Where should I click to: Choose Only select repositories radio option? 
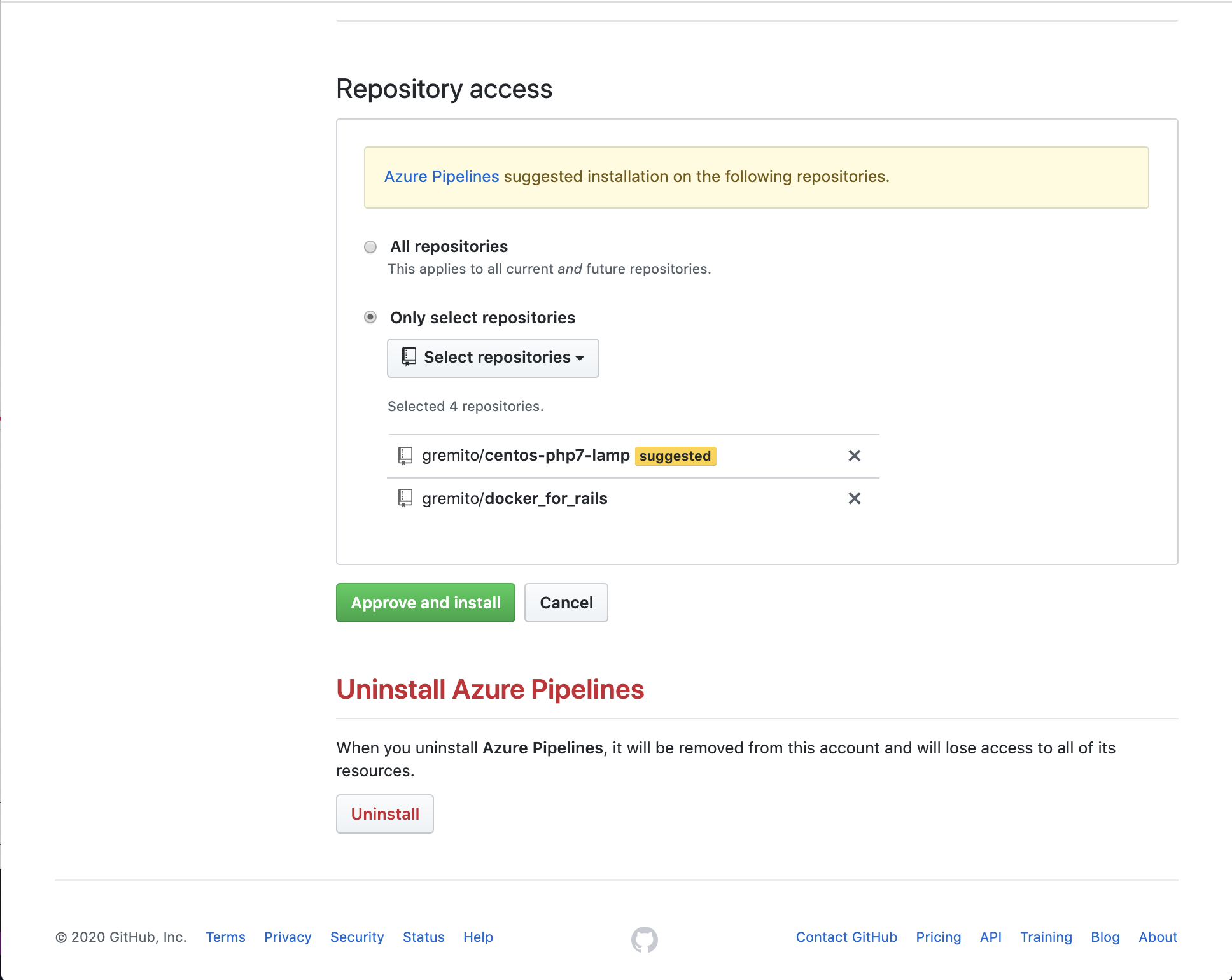(370, 317)
